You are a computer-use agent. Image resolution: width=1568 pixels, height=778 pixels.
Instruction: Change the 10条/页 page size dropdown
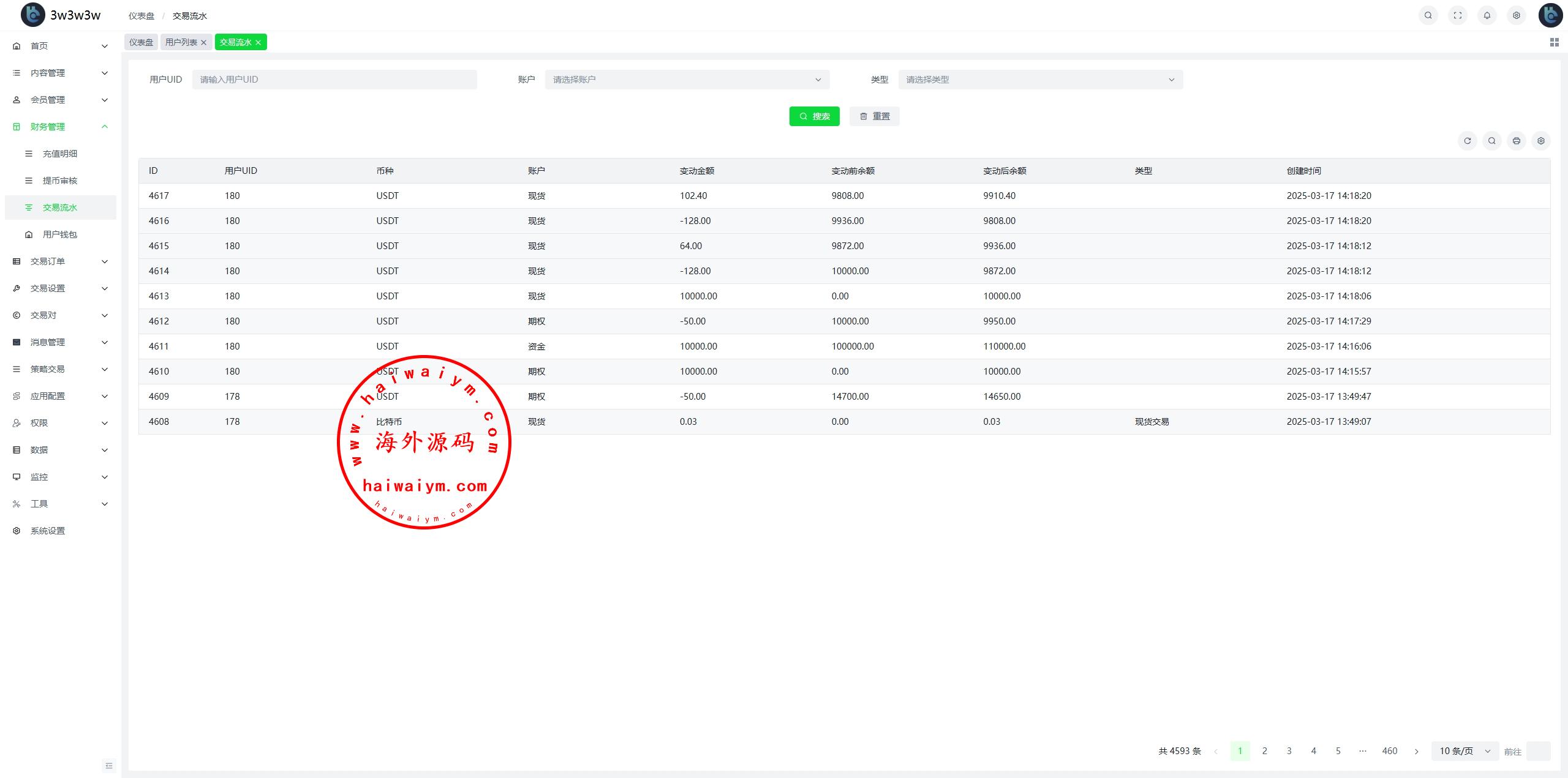point(1464,751)
